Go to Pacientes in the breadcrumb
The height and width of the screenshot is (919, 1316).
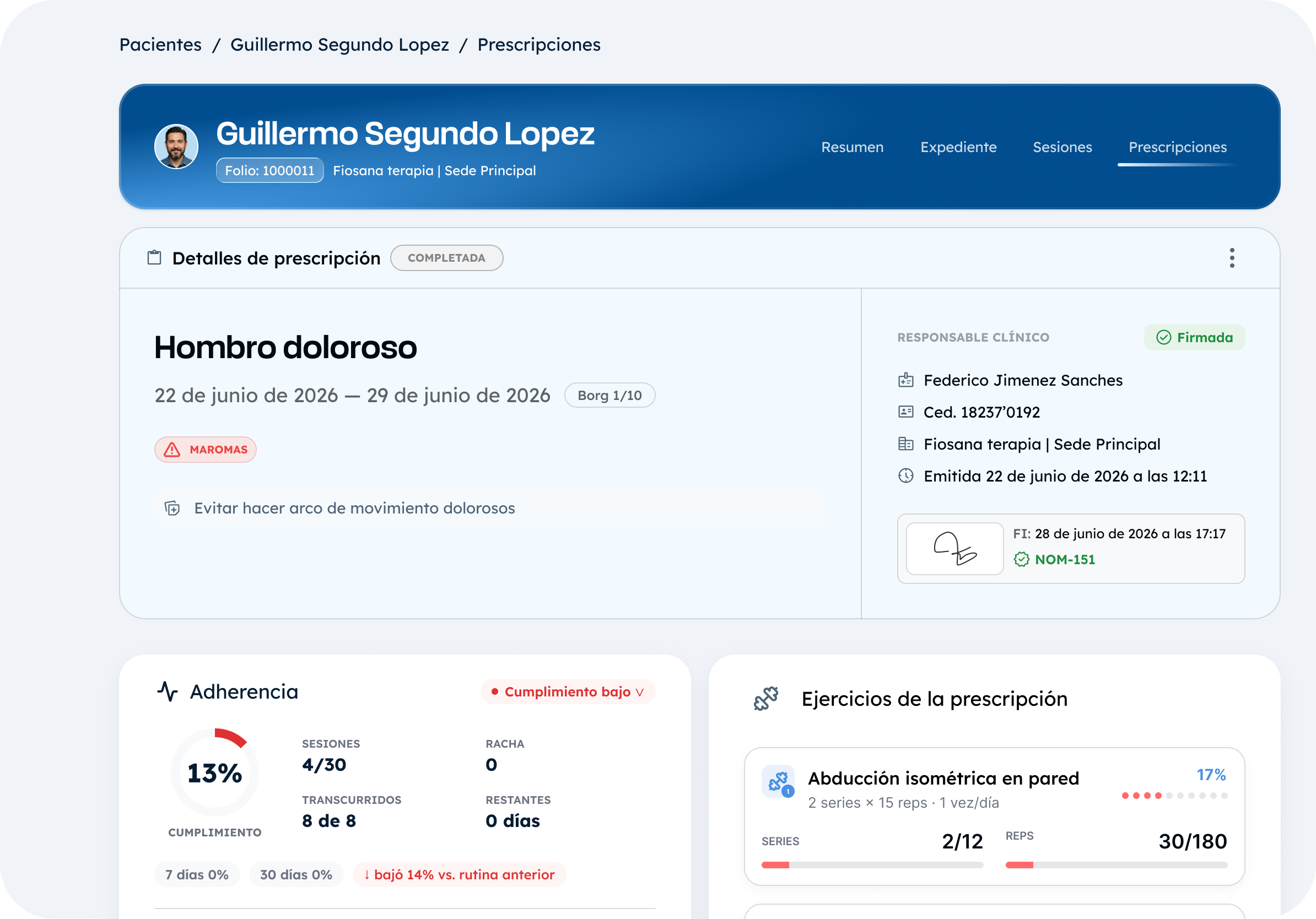(x=160, y=45)
